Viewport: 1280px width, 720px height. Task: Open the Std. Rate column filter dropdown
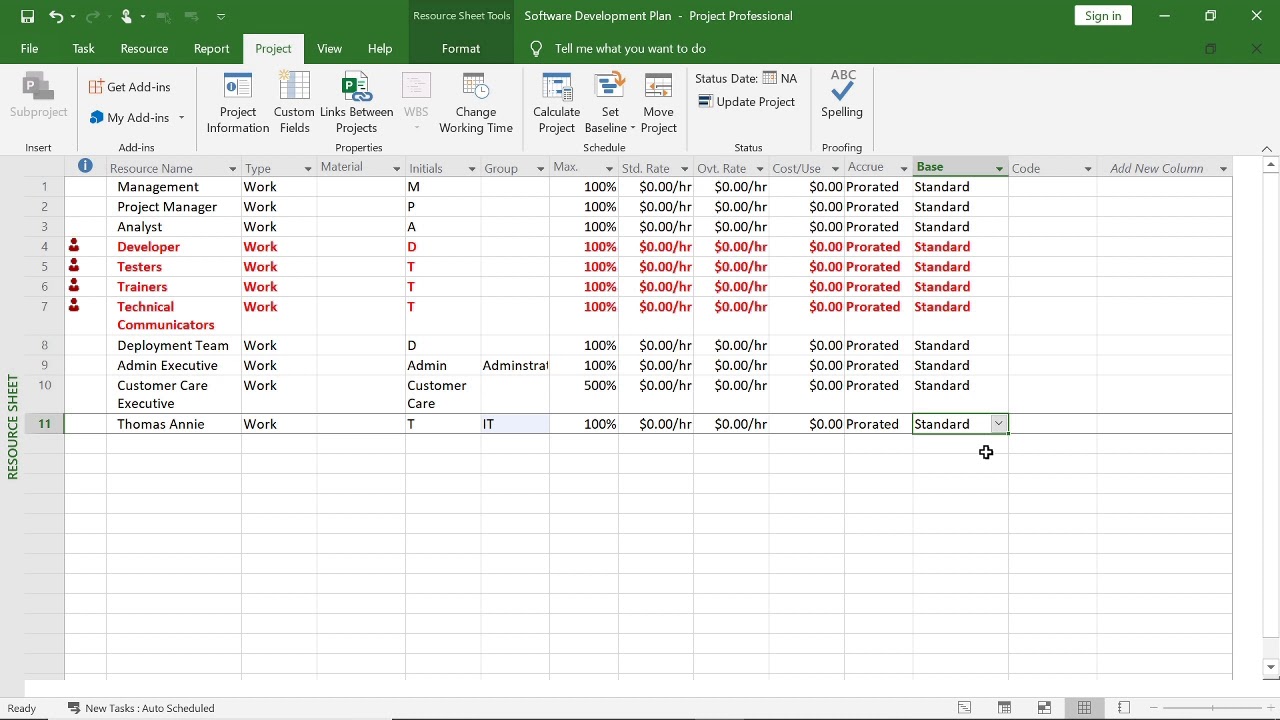[x=684, y=169]
